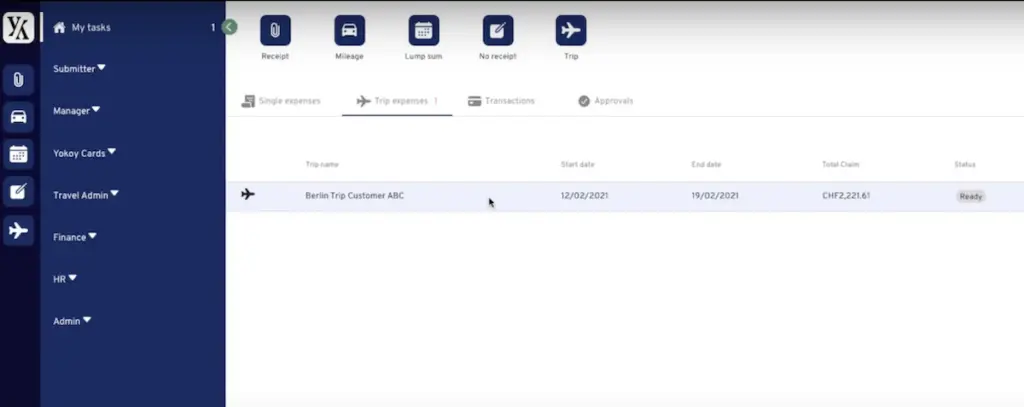Click the total claim CHF2,221.61
1024x407 pixels.
coord(846,195)
